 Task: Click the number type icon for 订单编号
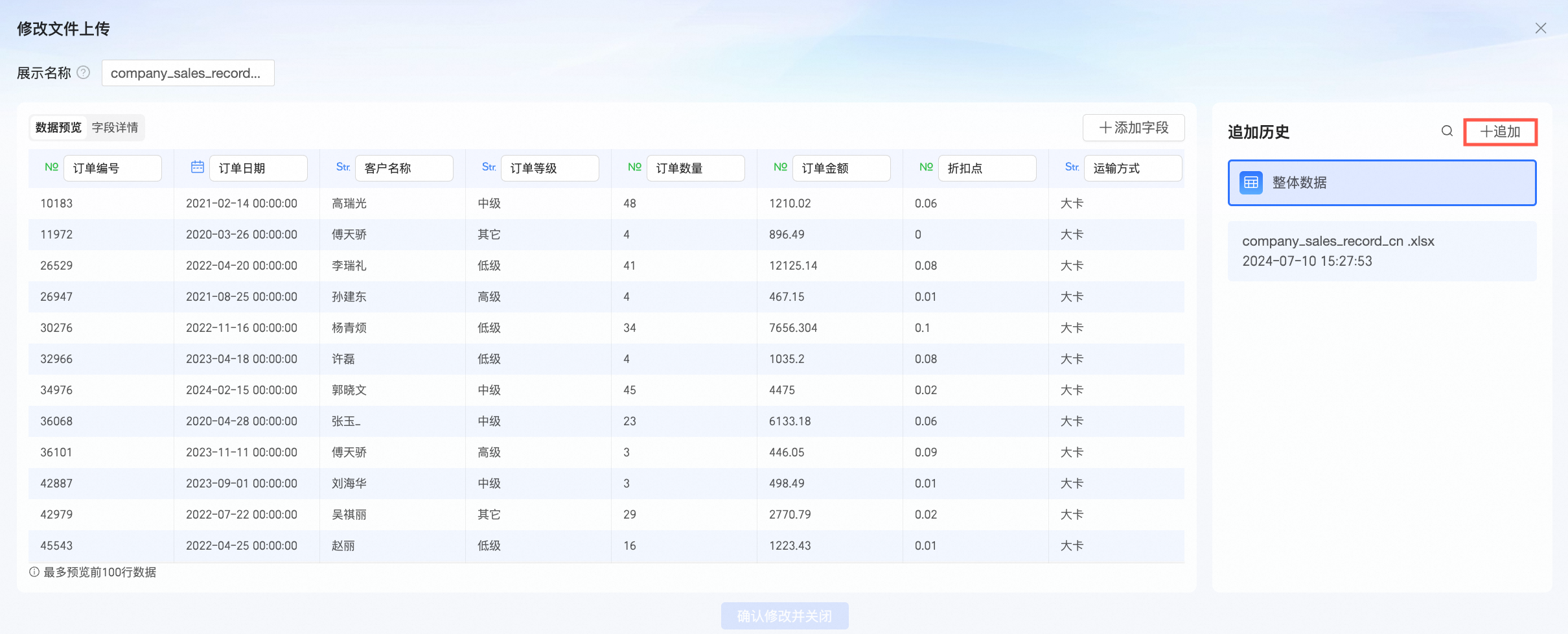[x=52, y=167]
